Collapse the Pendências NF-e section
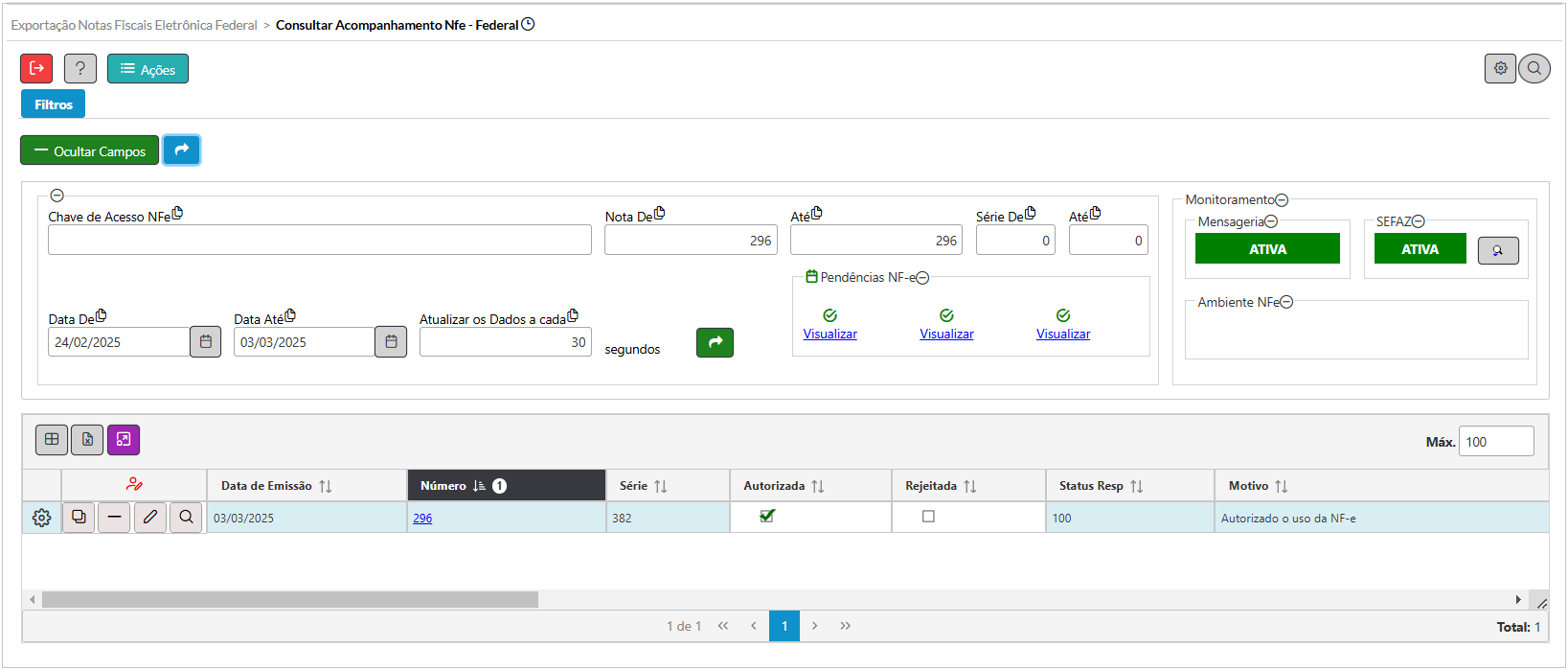Viewport: 1568px width, 670px height. (x=922, y=278)
